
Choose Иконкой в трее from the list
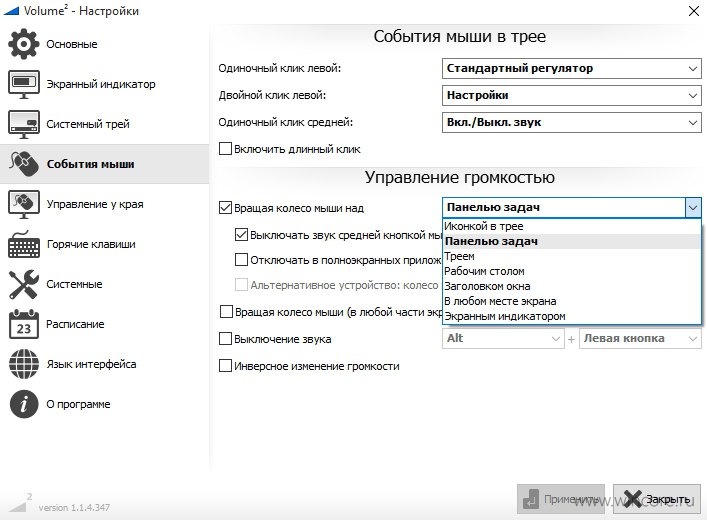click(571, 226)
